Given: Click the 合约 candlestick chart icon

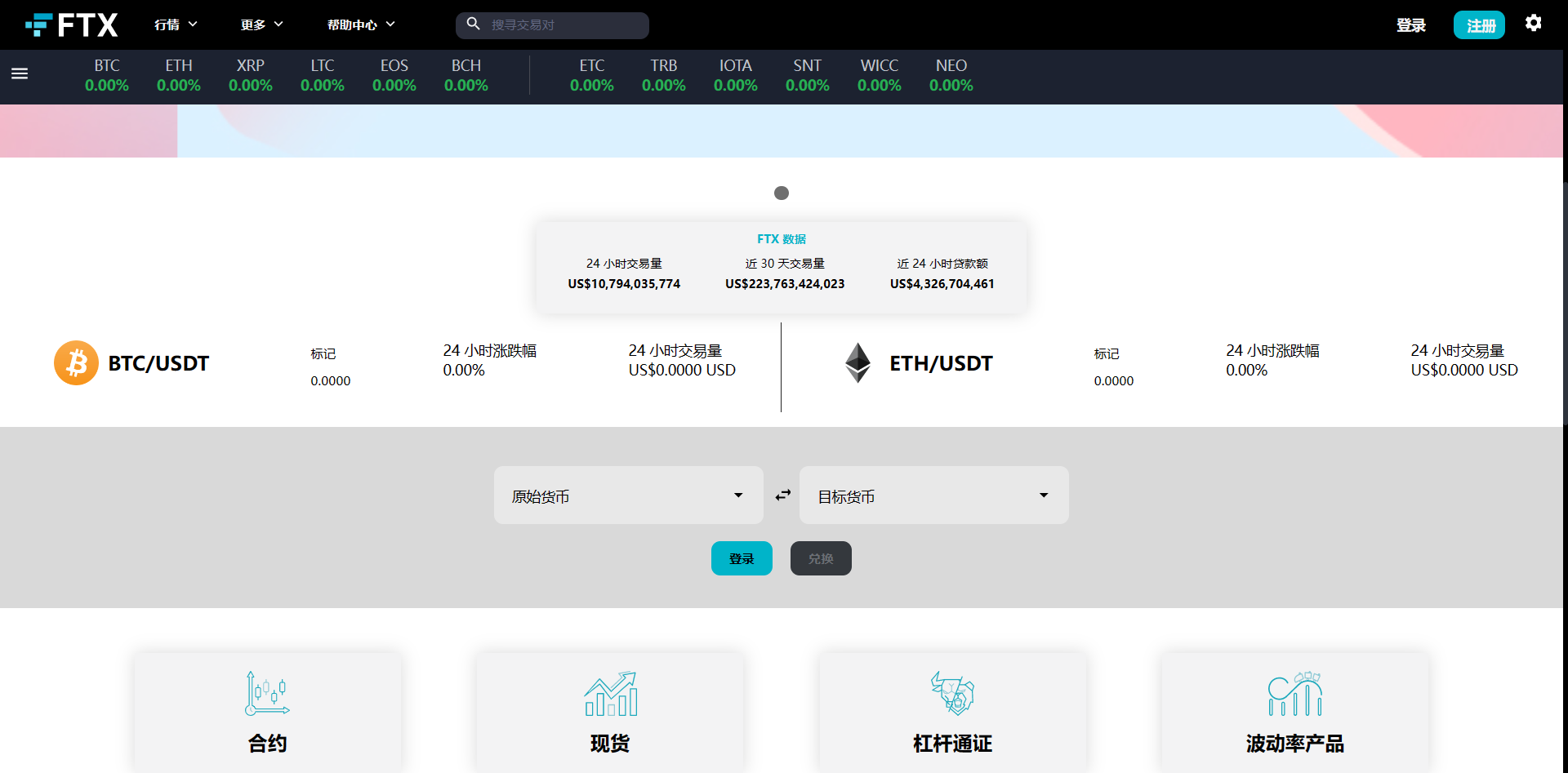Looking at the screenshot, I should click(x=267, y=694).
